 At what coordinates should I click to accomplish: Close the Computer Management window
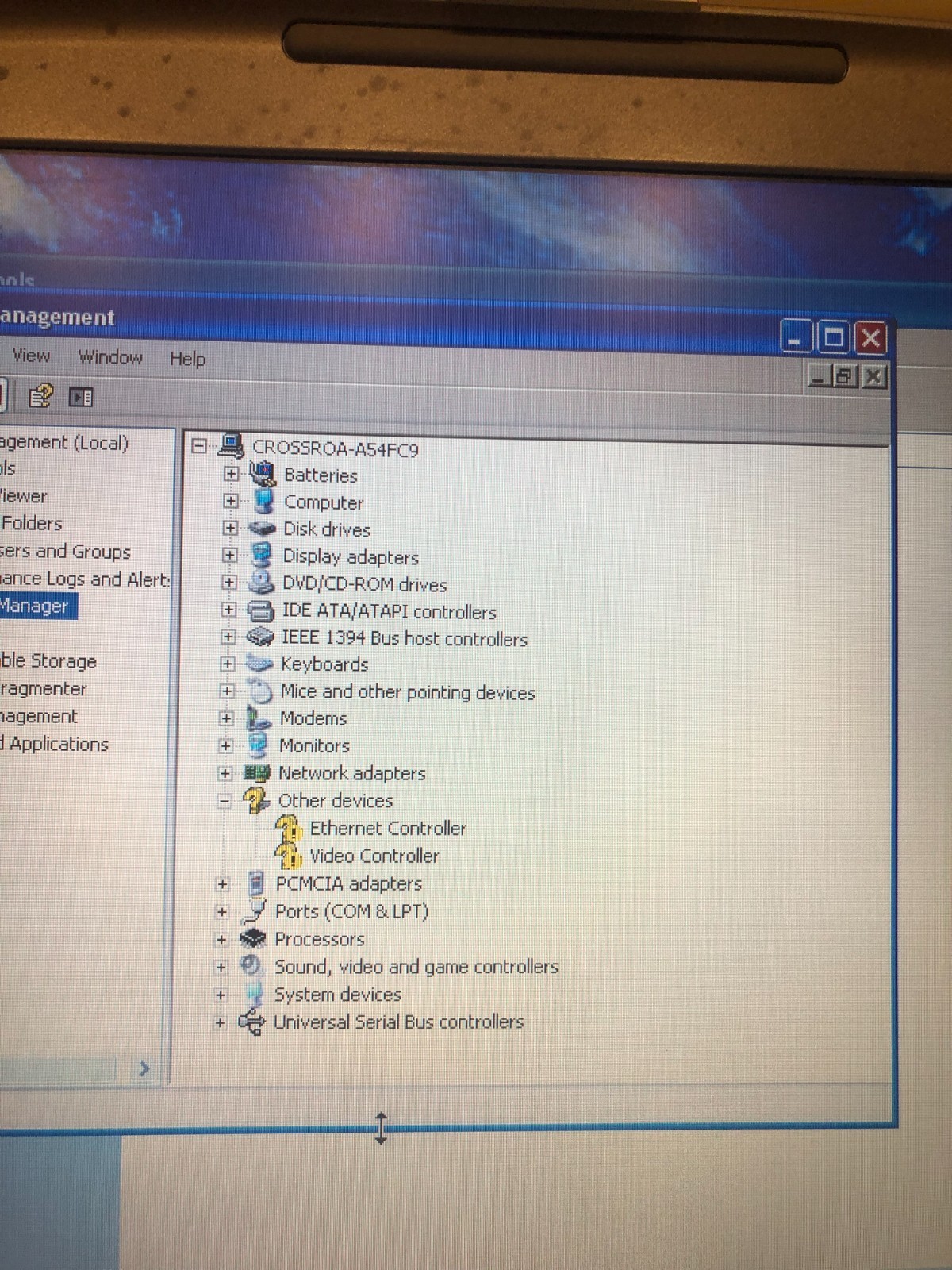pyautogui.click(x=870, y=339)
